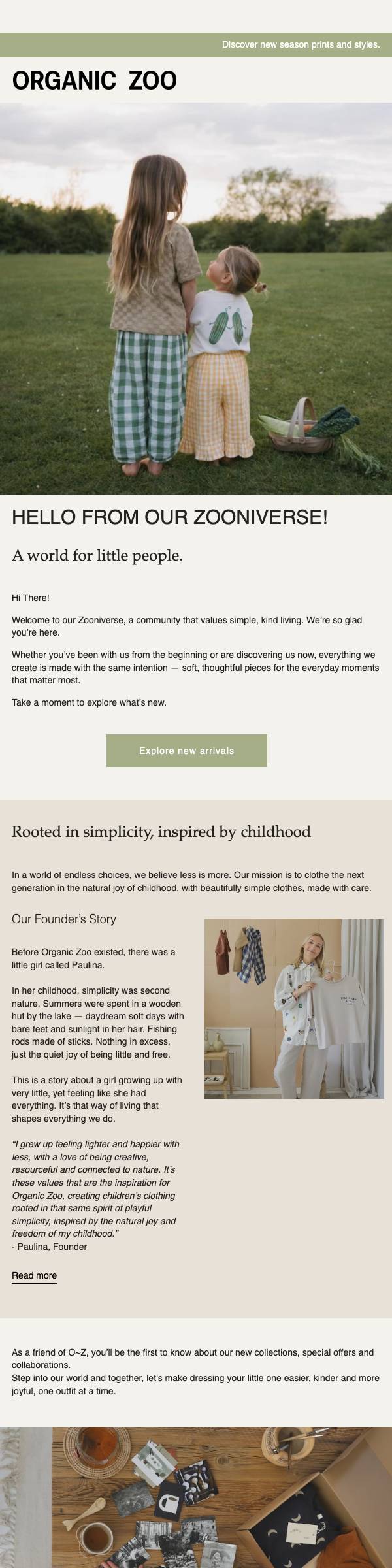The width and height of the screenshot is (392, 1568).
Task: Click the 'A world for little people' subheading
Action: pos(97,556)
